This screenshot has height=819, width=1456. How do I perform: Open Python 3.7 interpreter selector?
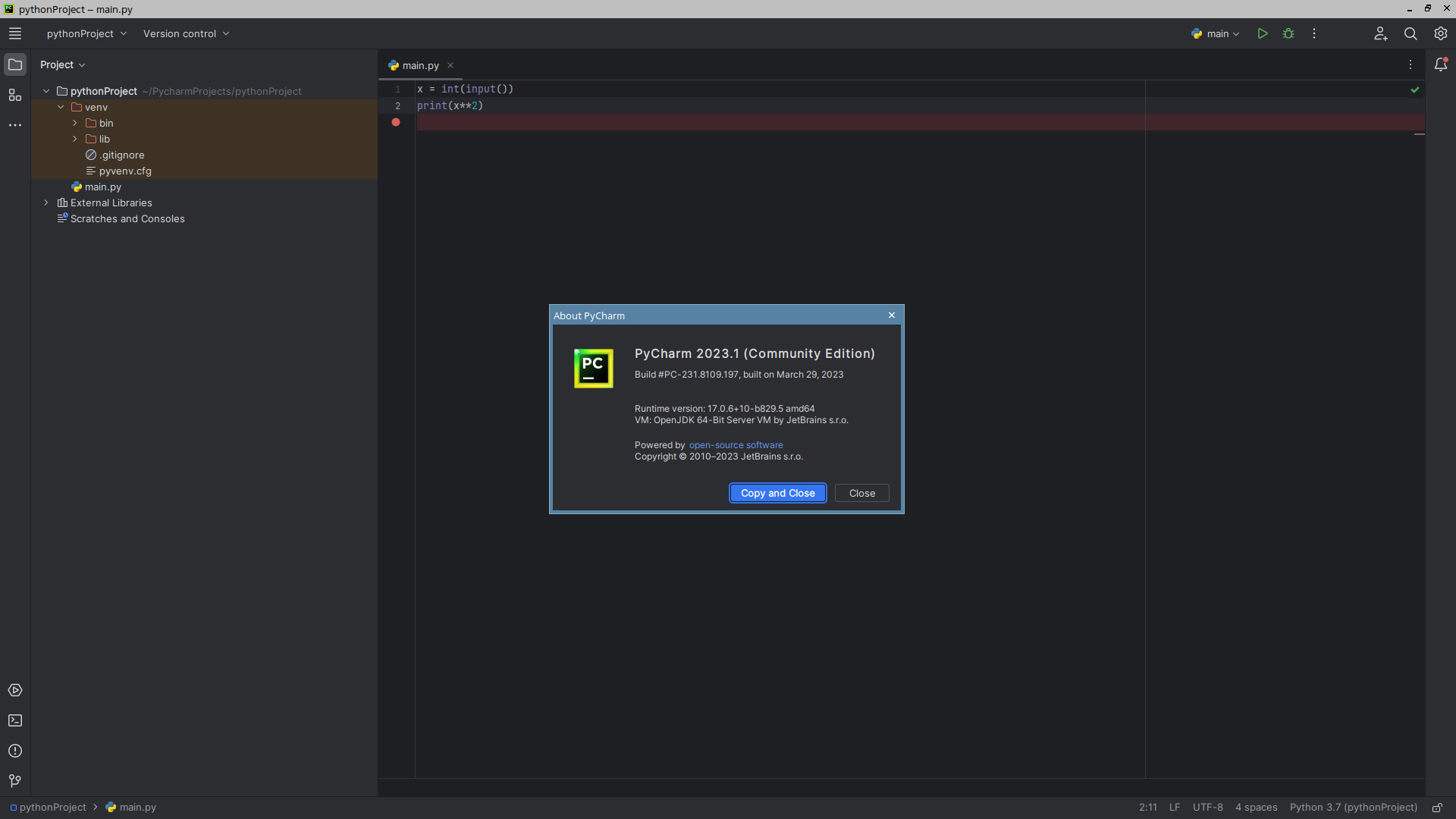tap(1354, 808)
